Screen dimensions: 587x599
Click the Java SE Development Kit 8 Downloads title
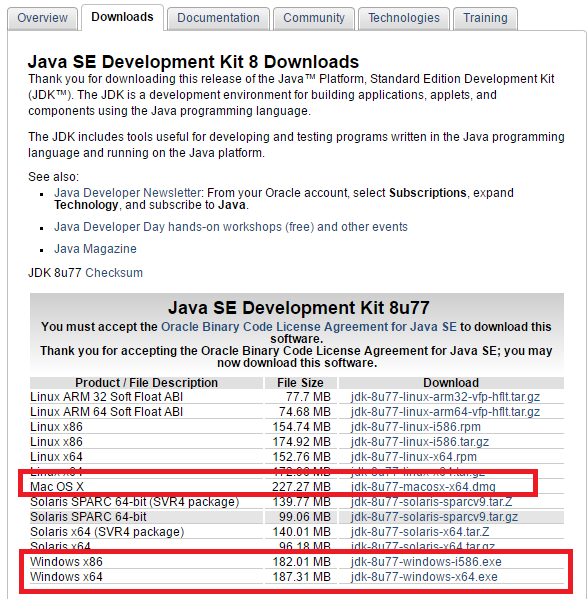pos(193,62)
